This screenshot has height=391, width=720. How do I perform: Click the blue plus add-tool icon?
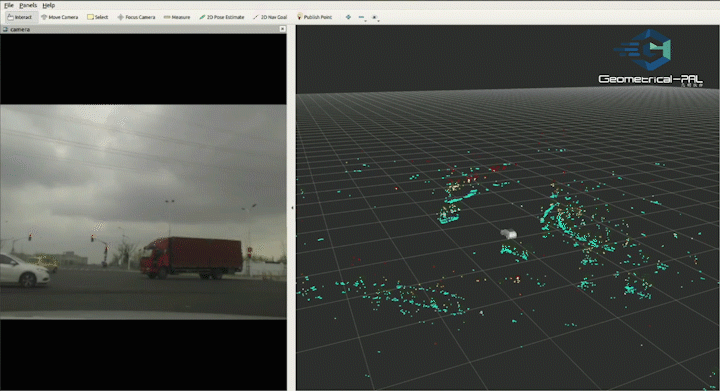tap(348, 17)
